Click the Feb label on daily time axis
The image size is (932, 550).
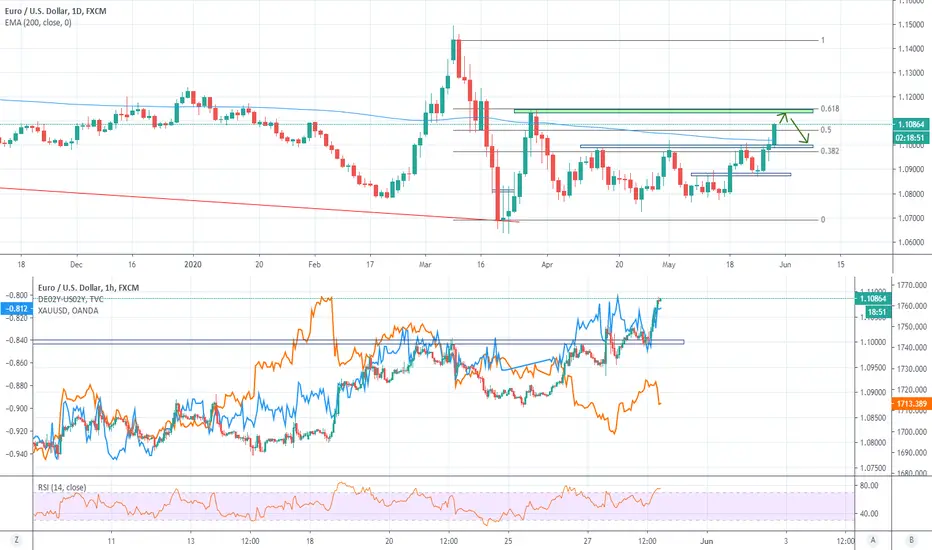[314, 265]
